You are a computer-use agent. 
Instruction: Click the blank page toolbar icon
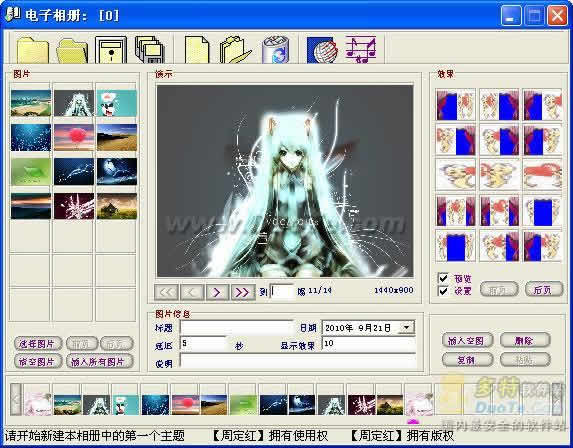coord(197,50)
